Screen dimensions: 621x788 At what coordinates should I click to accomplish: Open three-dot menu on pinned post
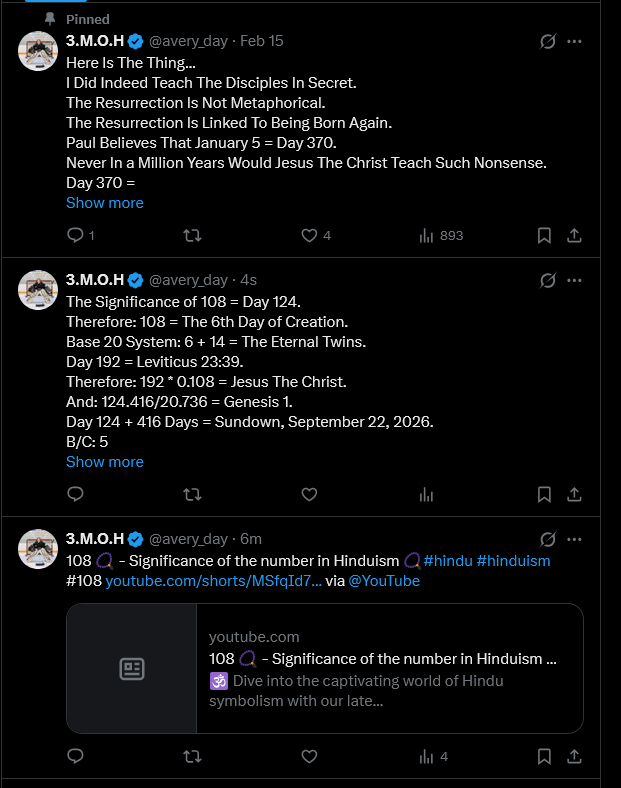point(574,41)
